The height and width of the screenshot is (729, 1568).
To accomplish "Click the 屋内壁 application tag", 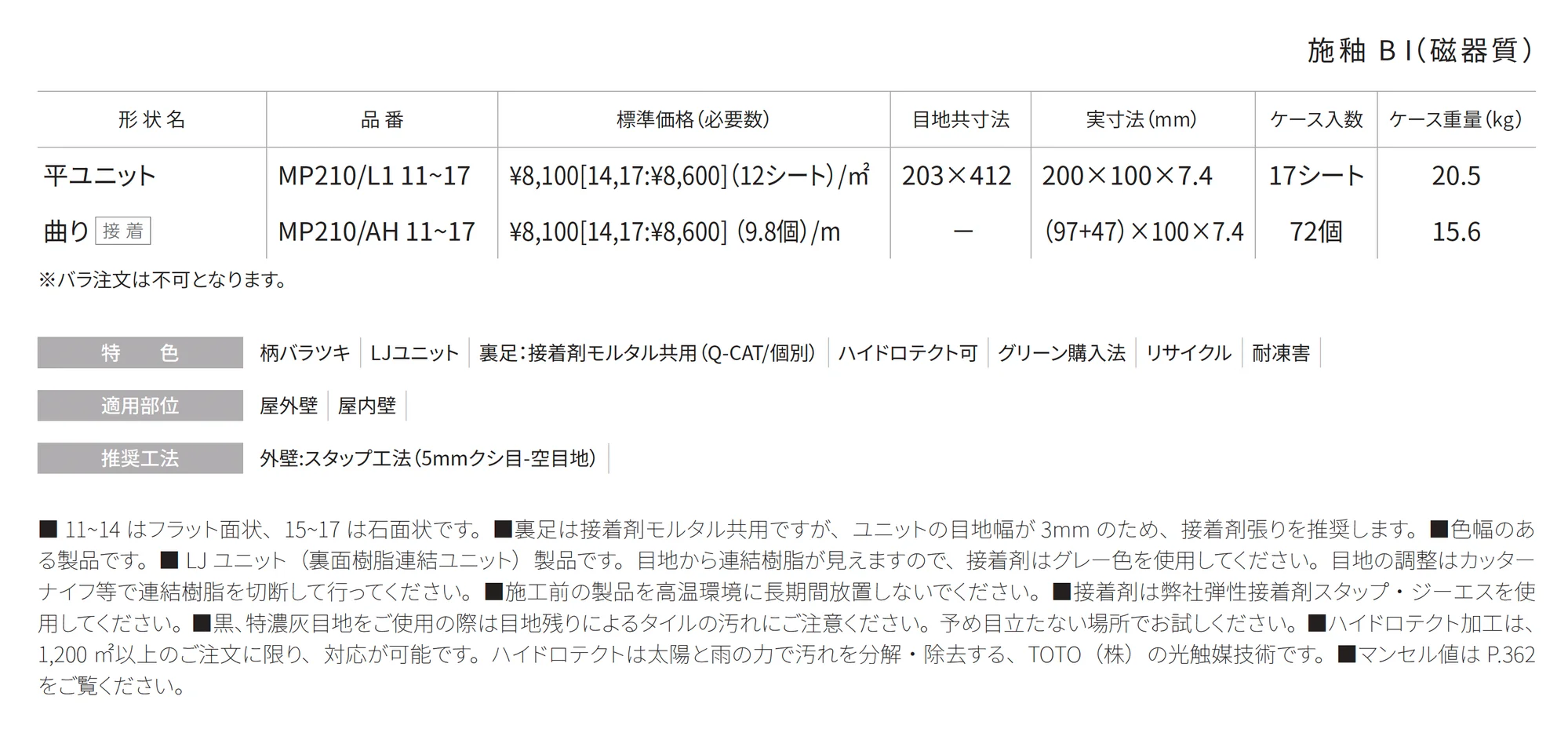I will pyautogui.click(x=366, y=406).
